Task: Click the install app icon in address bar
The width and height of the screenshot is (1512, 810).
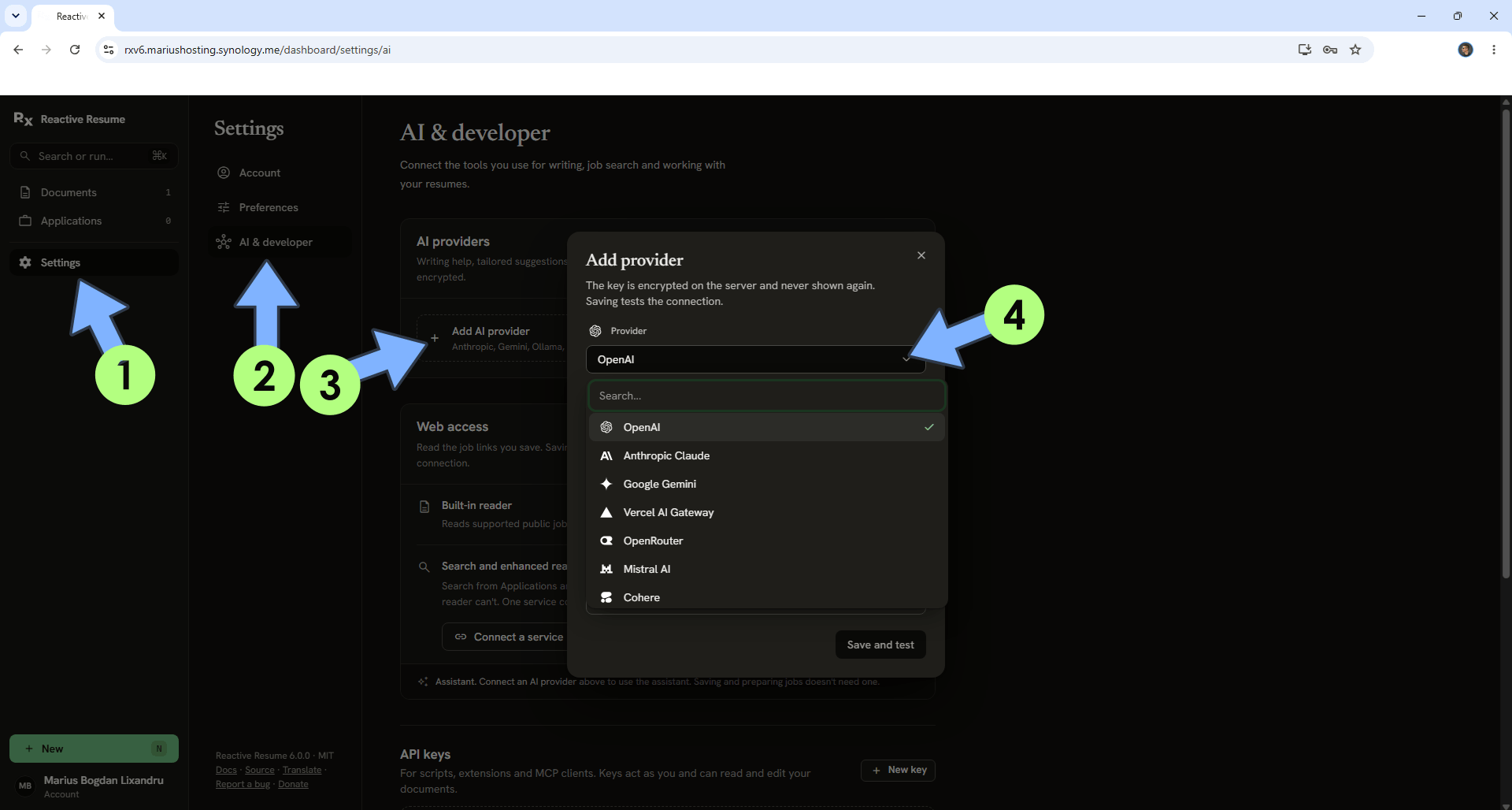Action: pos(1305,50)
